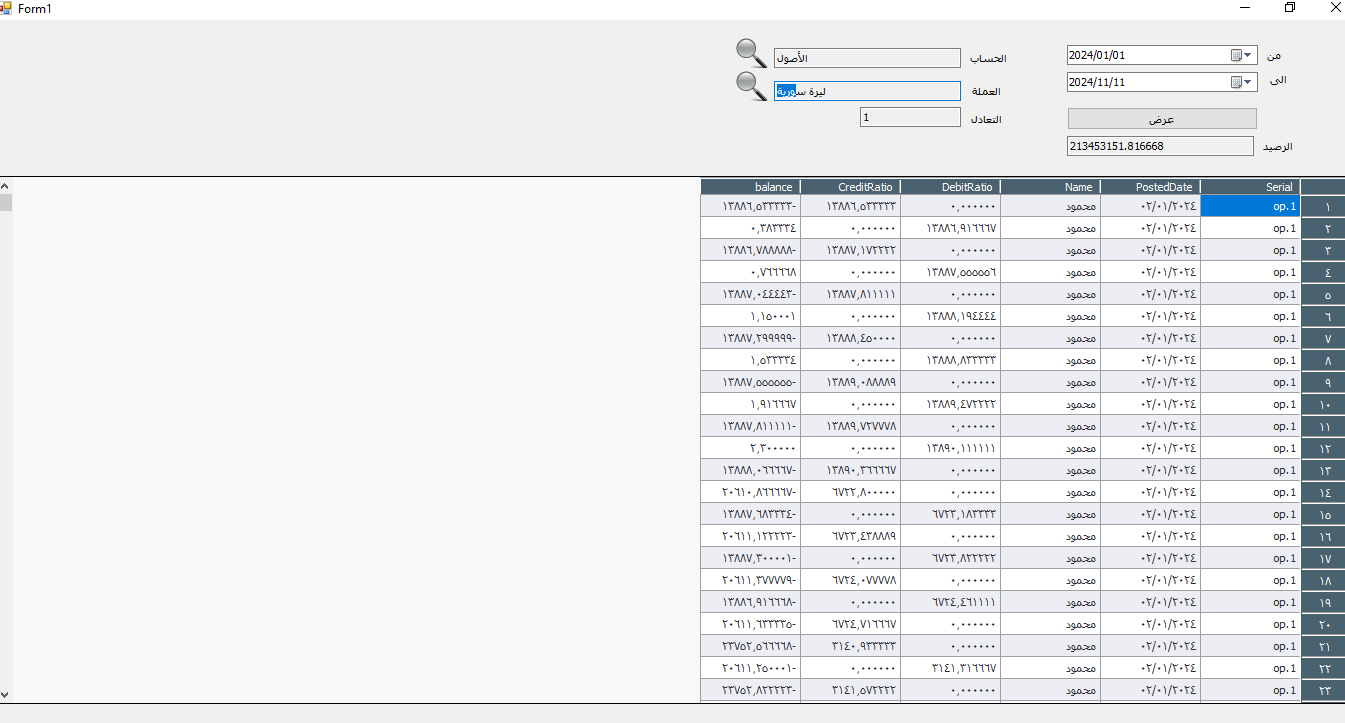Screen dimensions: 1345x723
Task: Click the Serial column header
Action: pos(1250,186)
